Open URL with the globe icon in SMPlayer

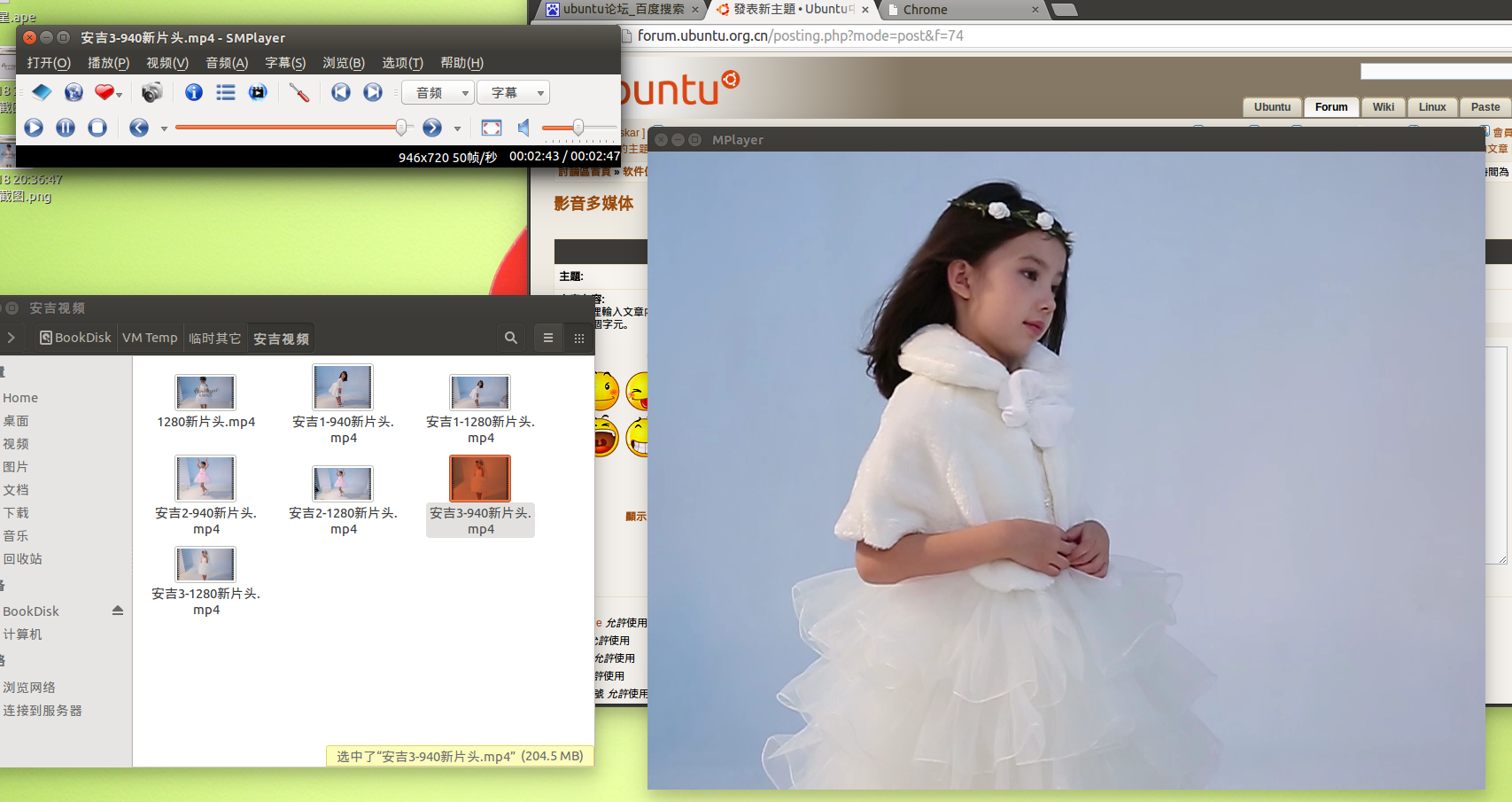[74, 92]
